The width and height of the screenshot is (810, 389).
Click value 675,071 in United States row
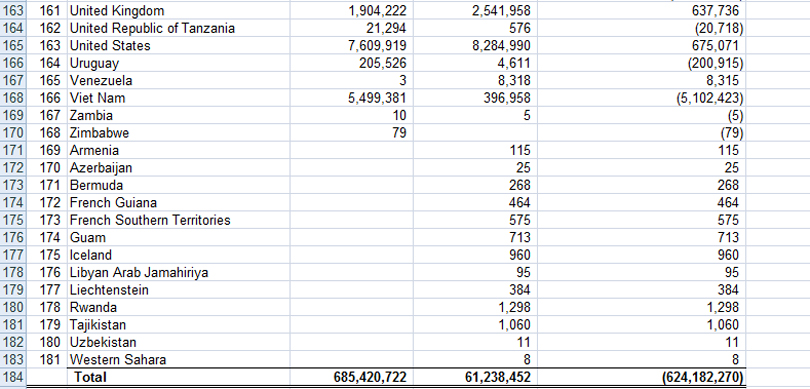point(641,45)
